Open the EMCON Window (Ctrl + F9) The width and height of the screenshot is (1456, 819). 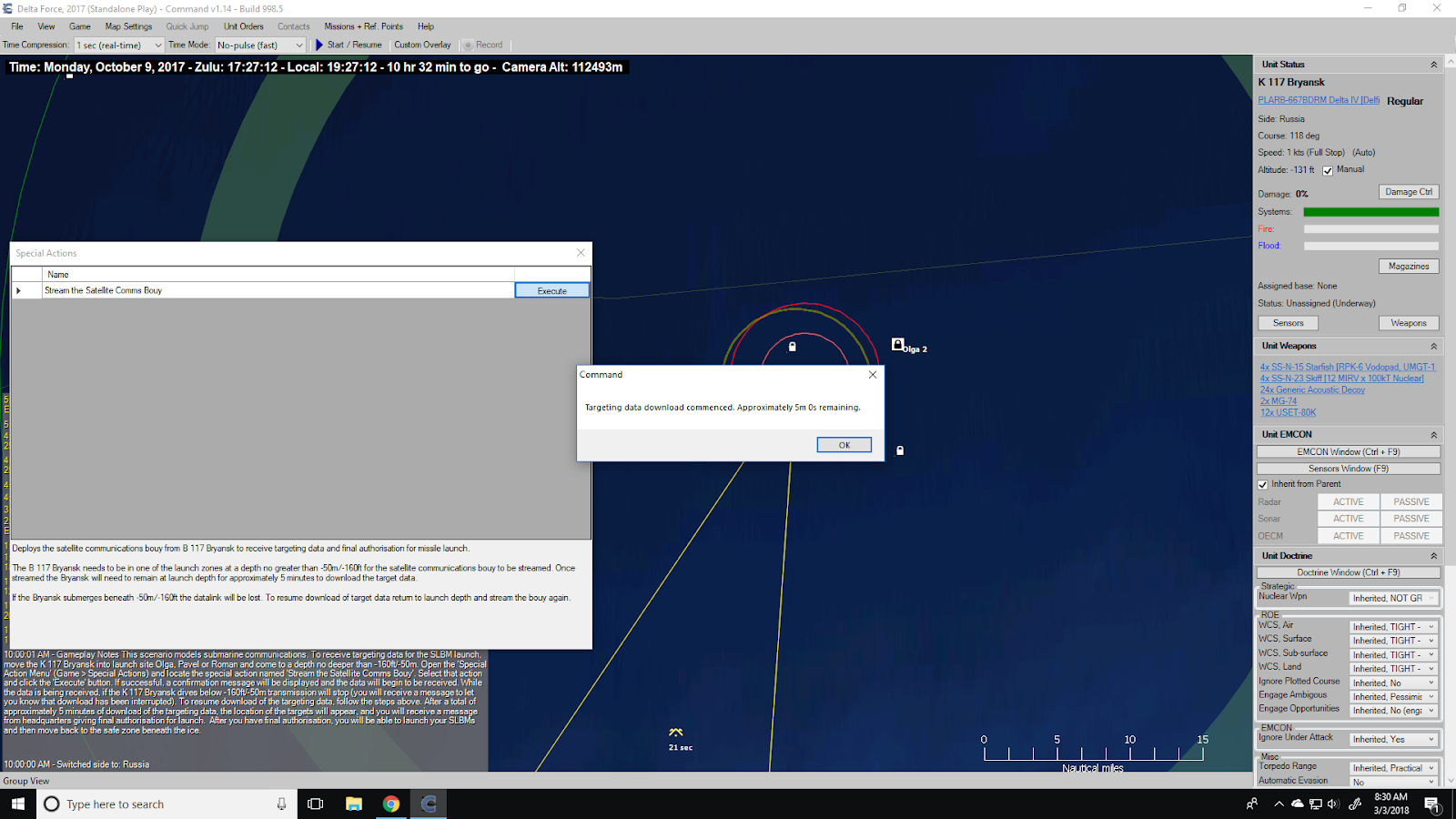[x=1349, y=451]
